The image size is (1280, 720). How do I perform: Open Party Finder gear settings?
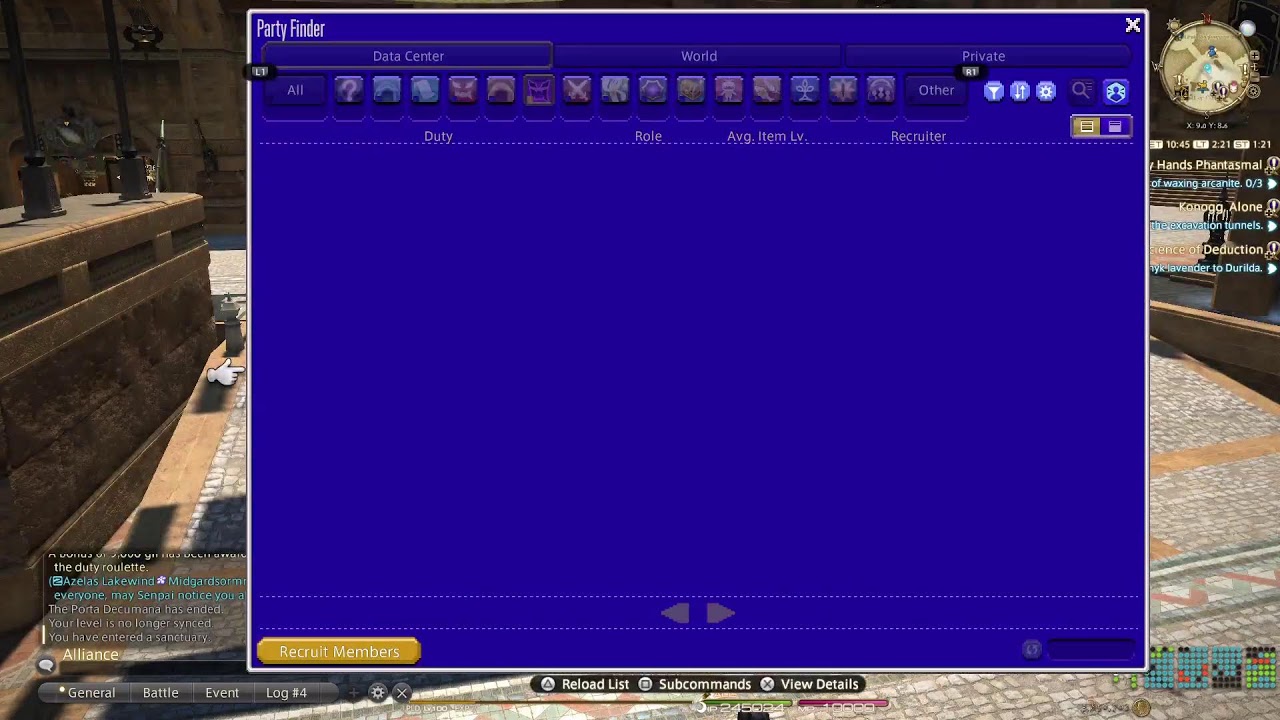click(x=1046, y=92)
